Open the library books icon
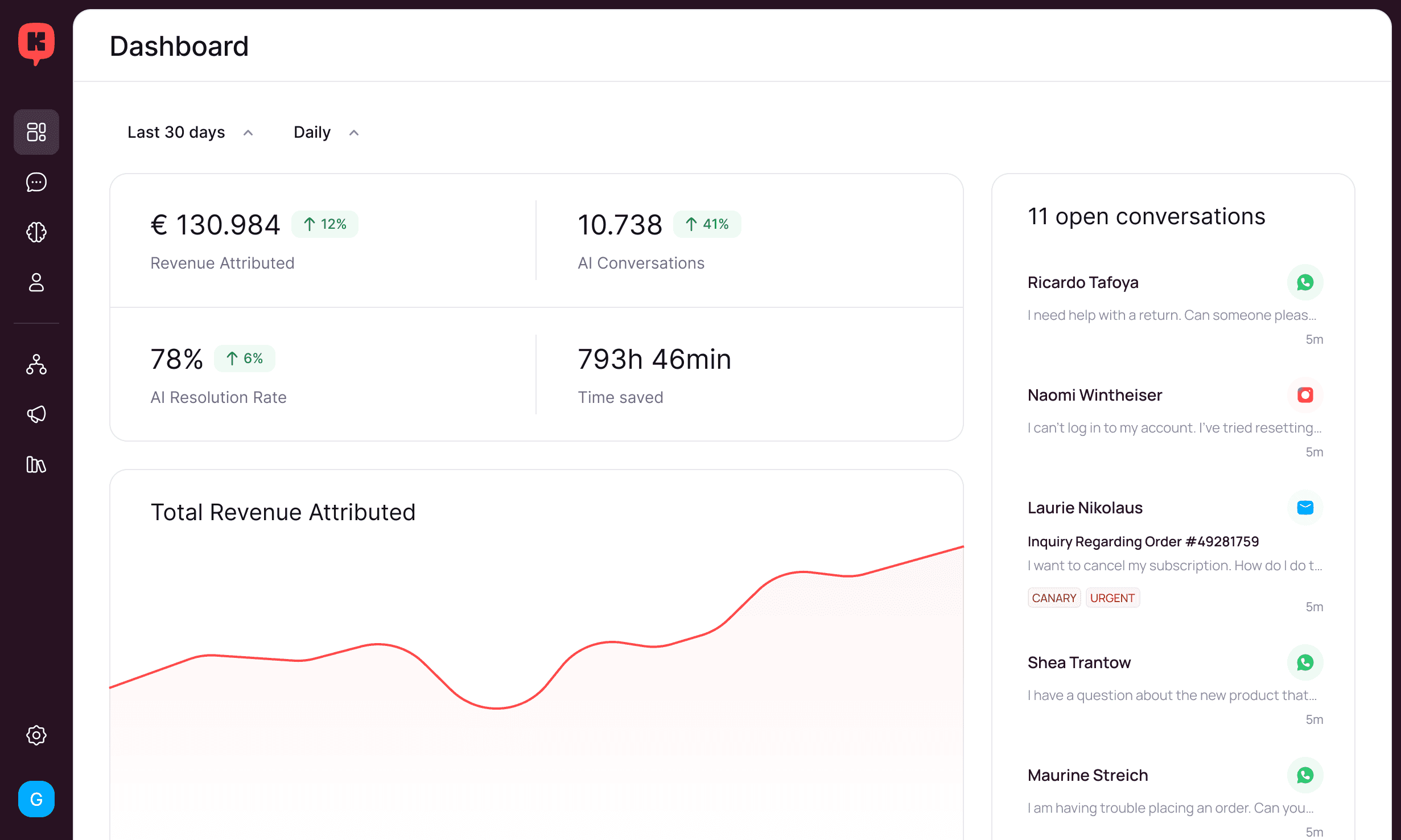This screenshot has height=840, width=1401. [x=36, y=464]
